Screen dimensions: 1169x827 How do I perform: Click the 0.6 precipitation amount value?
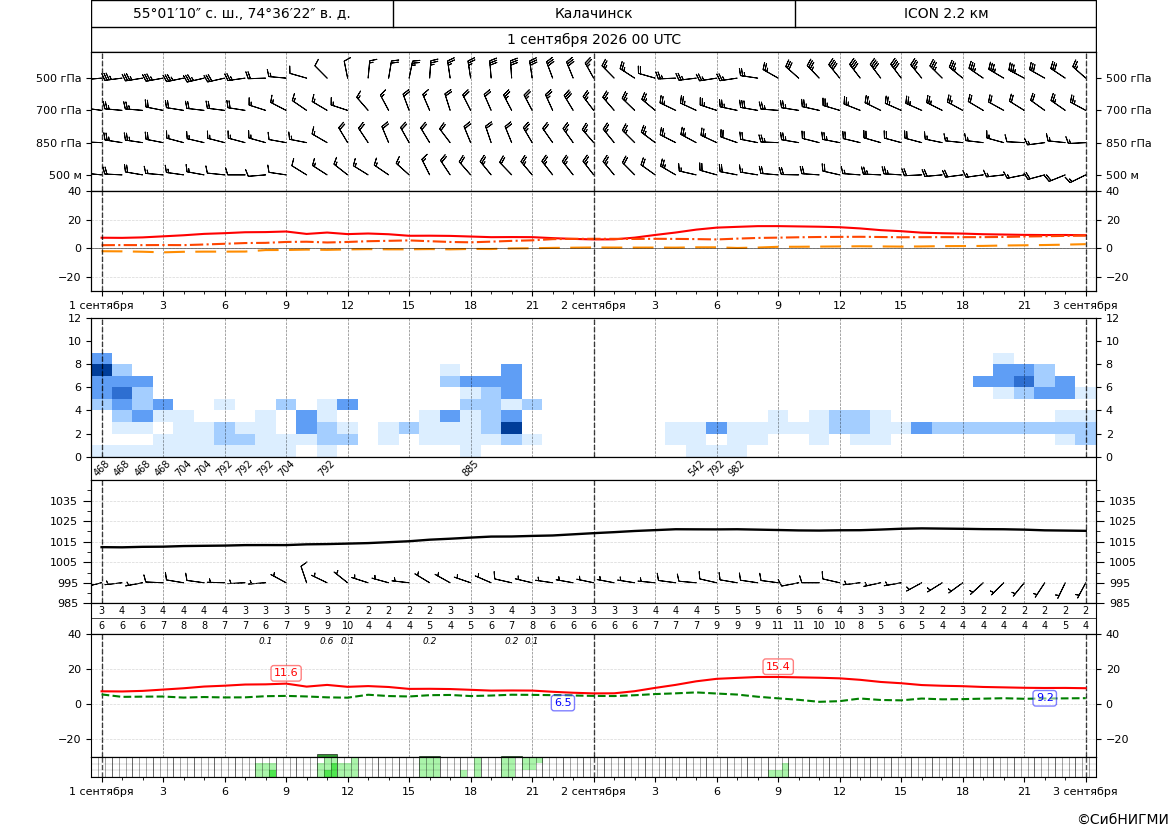tap(327, 641)
